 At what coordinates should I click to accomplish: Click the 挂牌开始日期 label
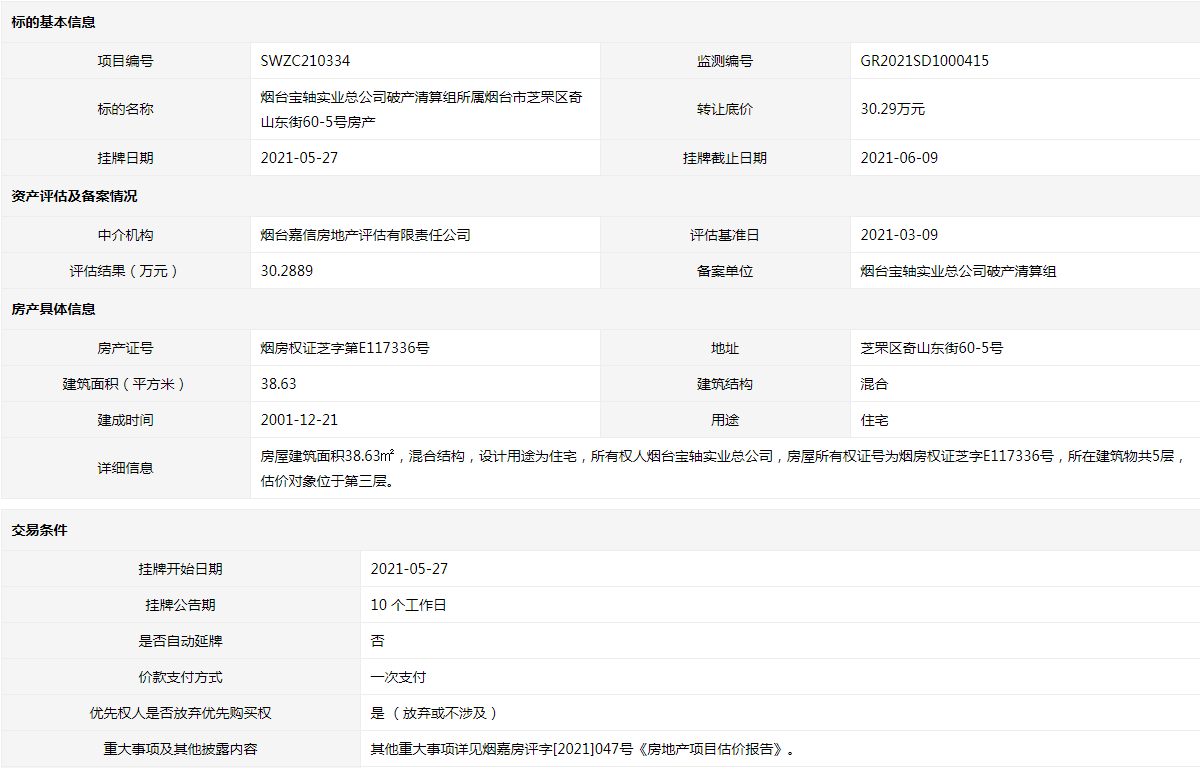point(181,569)
